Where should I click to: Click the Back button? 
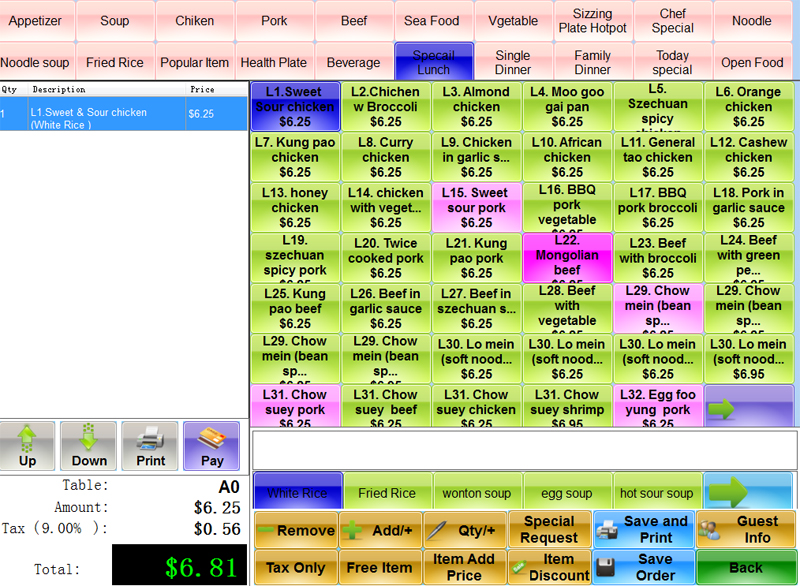point(746,567)
